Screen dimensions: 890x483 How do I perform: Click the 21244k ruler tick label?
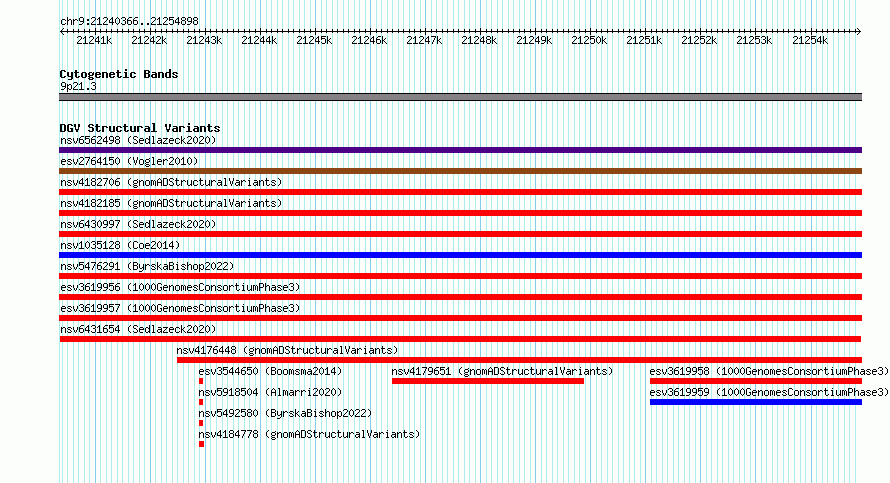tap(259, 40)
